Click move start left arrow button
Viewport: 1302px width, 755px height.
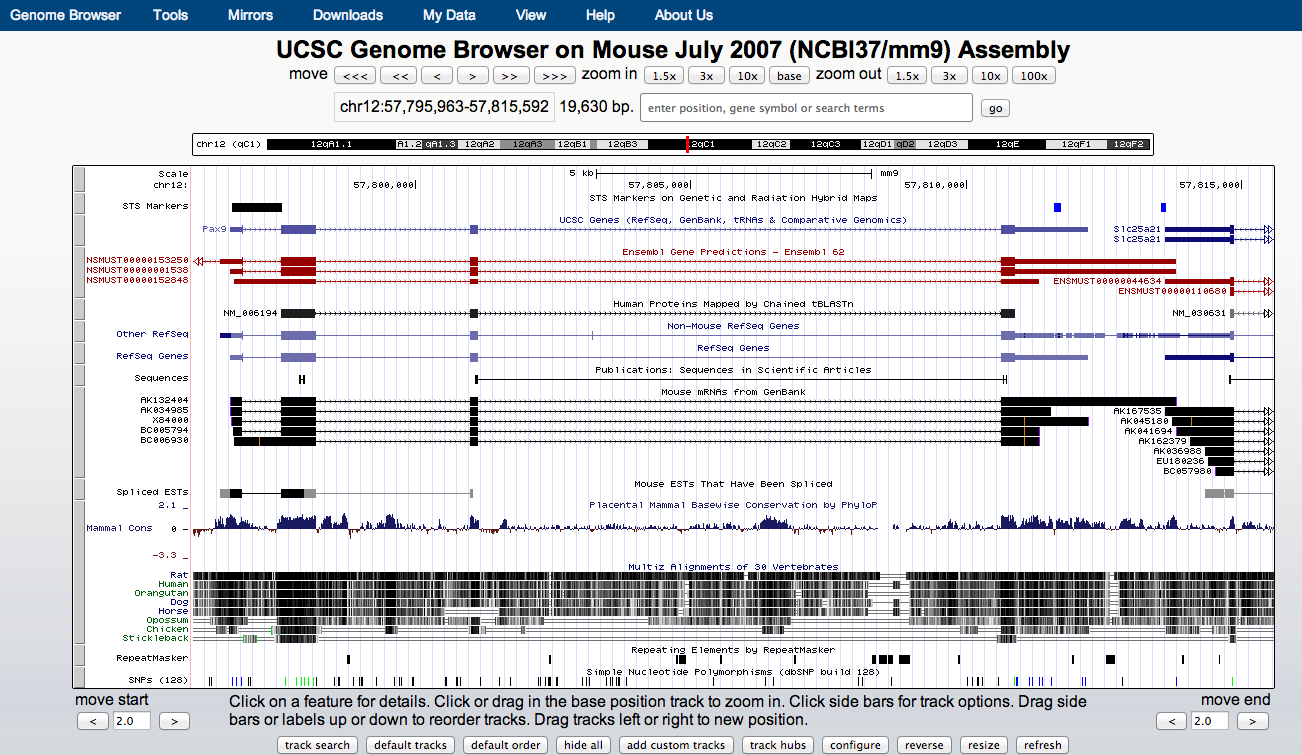pyautogui.click(x=93, y=721)
